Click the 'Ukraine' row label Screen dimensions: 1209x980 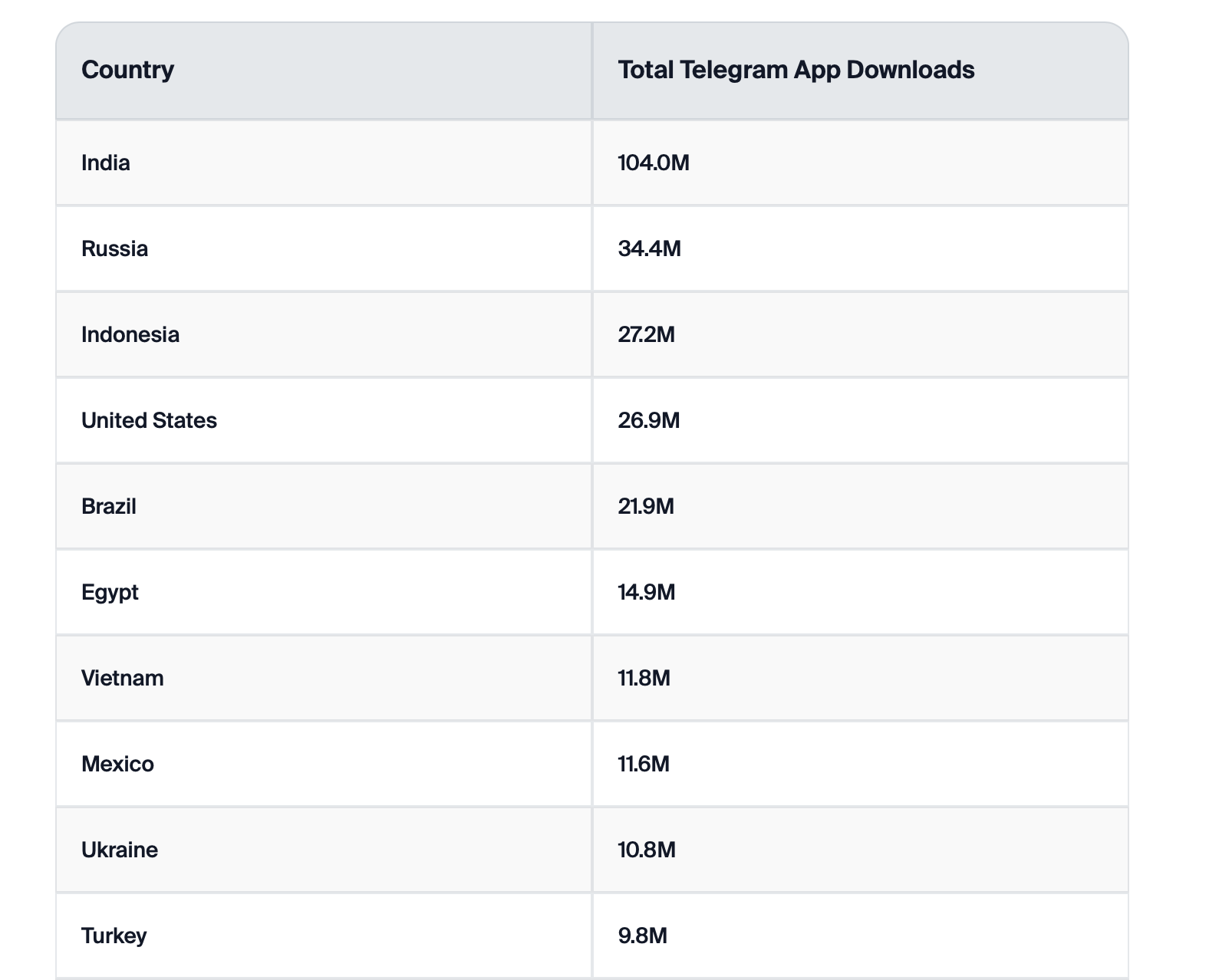tap(120, 850)
